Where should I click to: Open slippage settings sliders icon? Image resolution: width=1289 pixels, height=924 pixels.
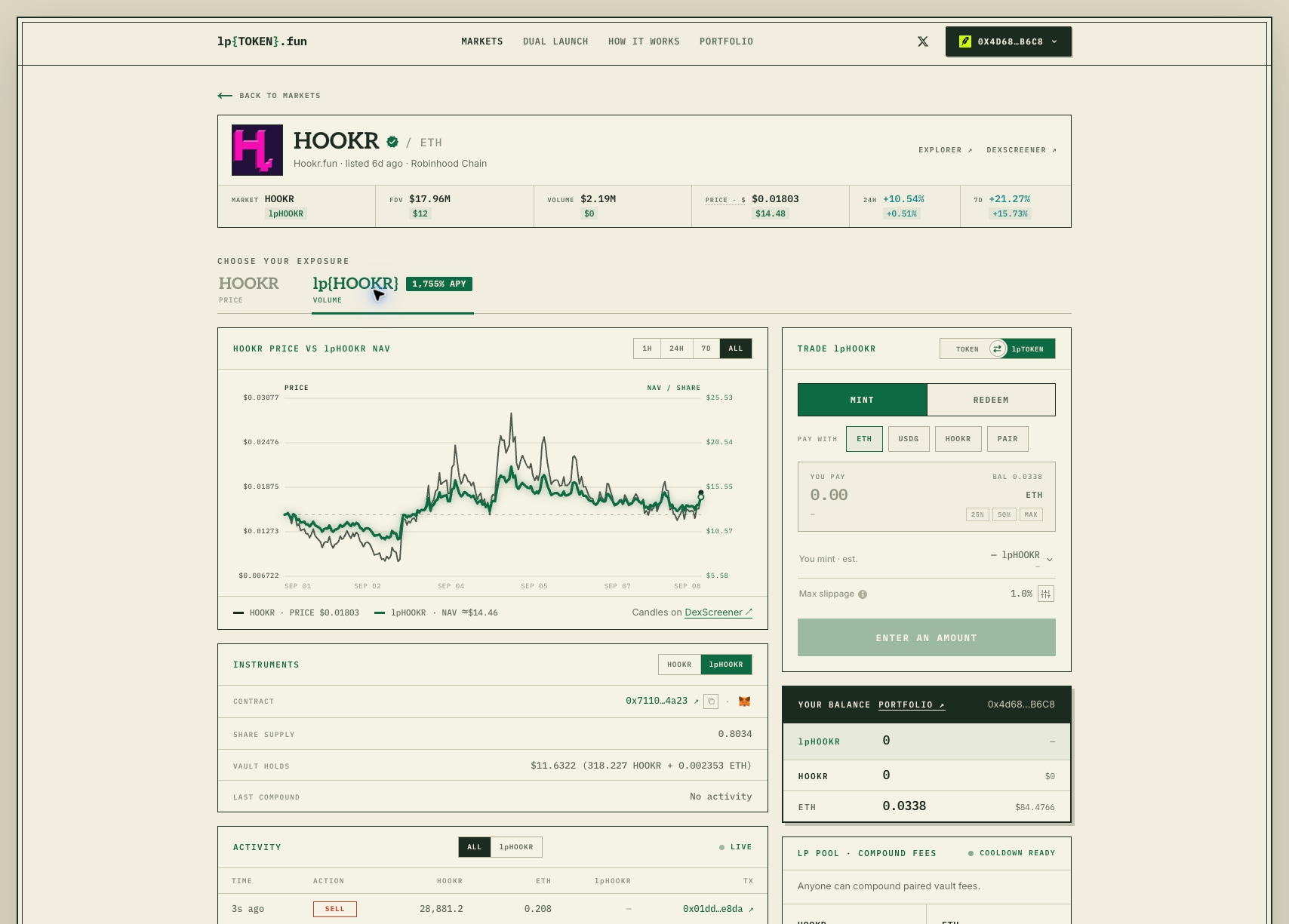[x=1046, y=594]
